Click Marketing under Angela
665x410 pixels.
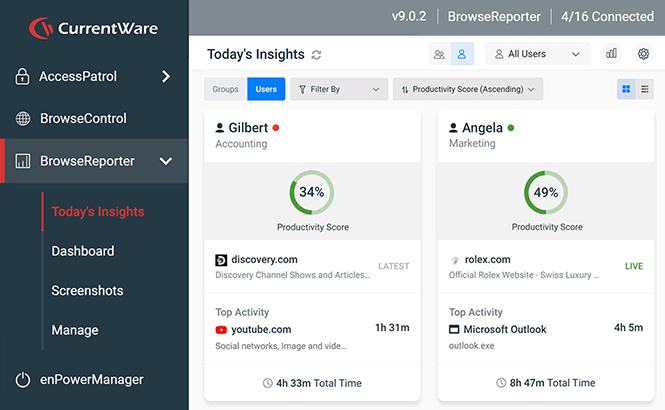pos(472,144)
